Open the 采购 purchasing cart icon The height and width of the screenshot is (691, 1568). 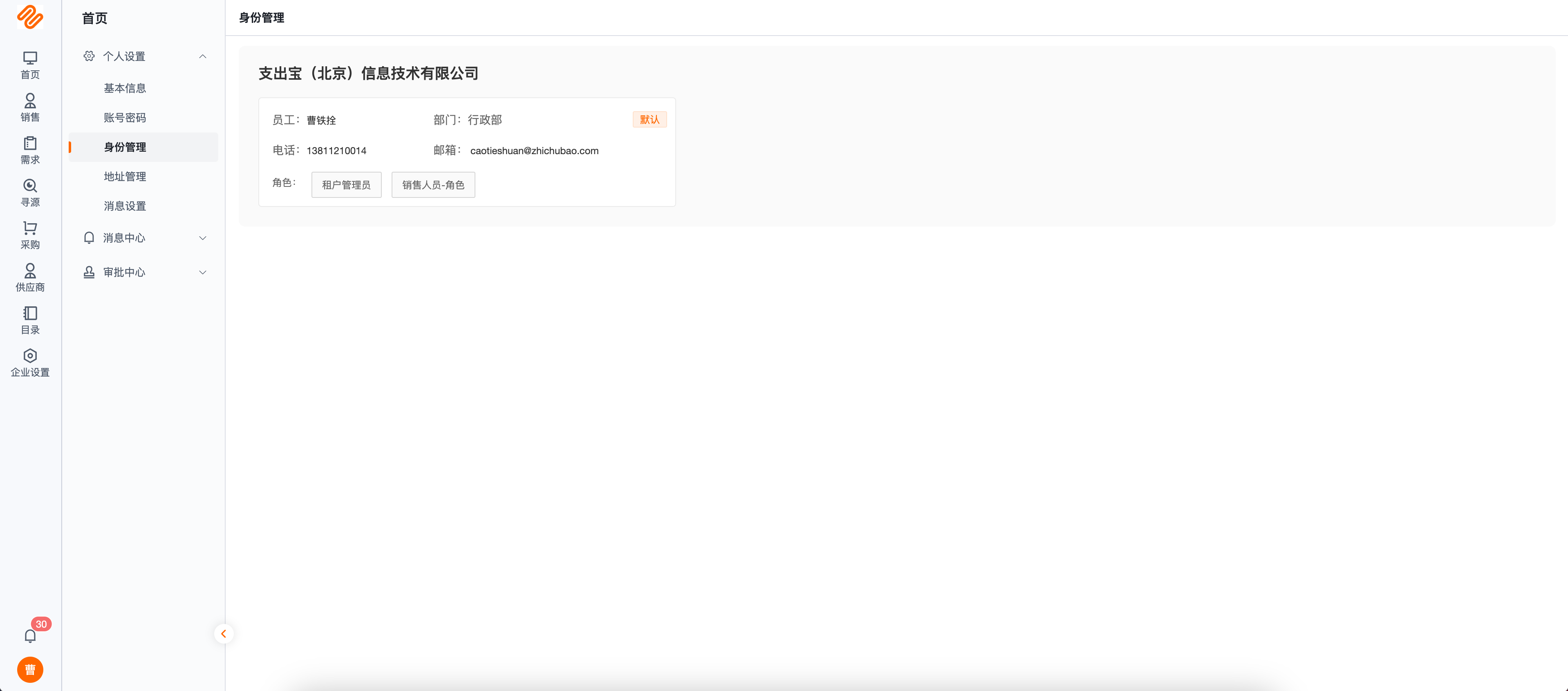30,236
